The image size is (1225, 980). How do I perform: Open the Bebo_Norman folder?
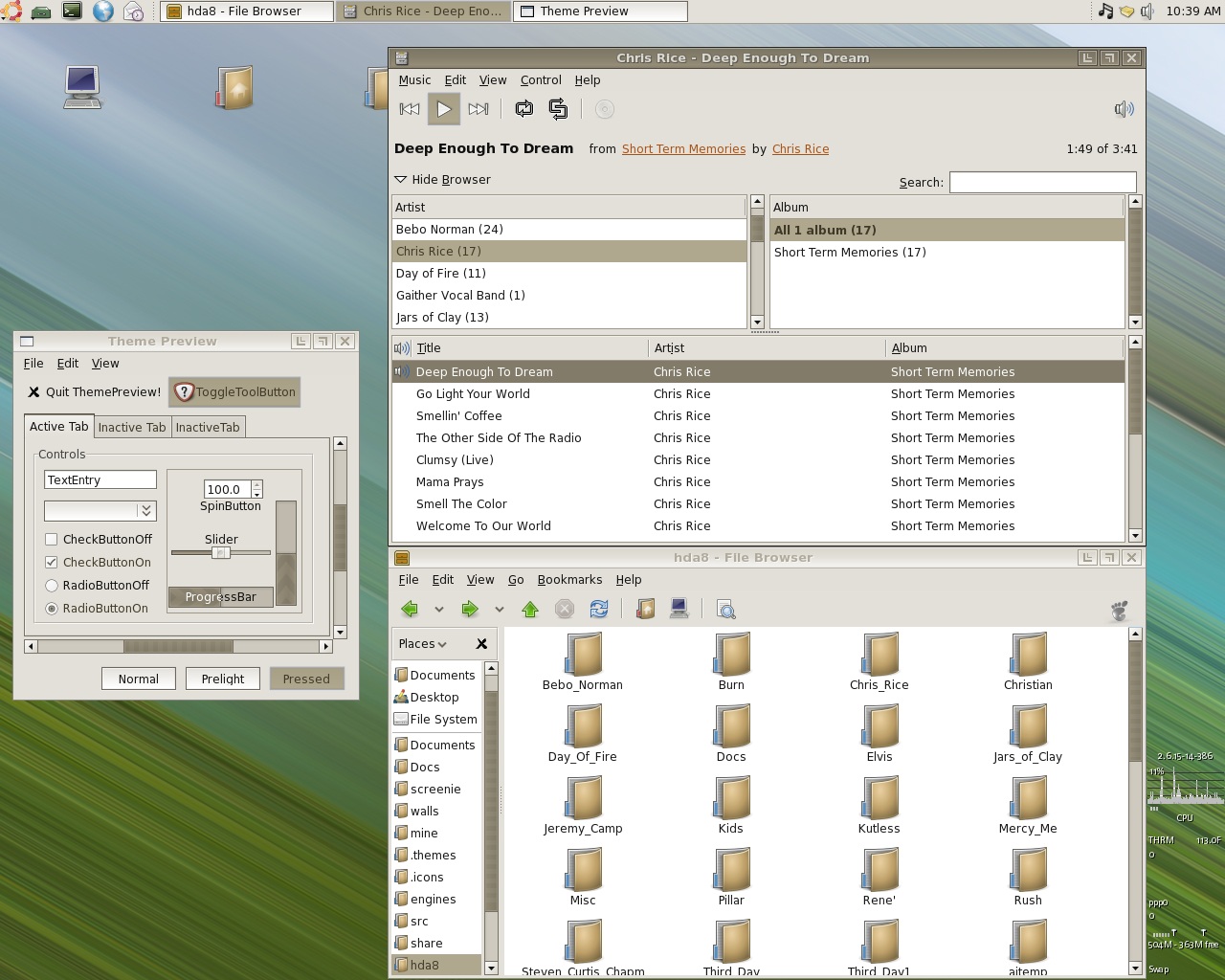coord(583,661)
